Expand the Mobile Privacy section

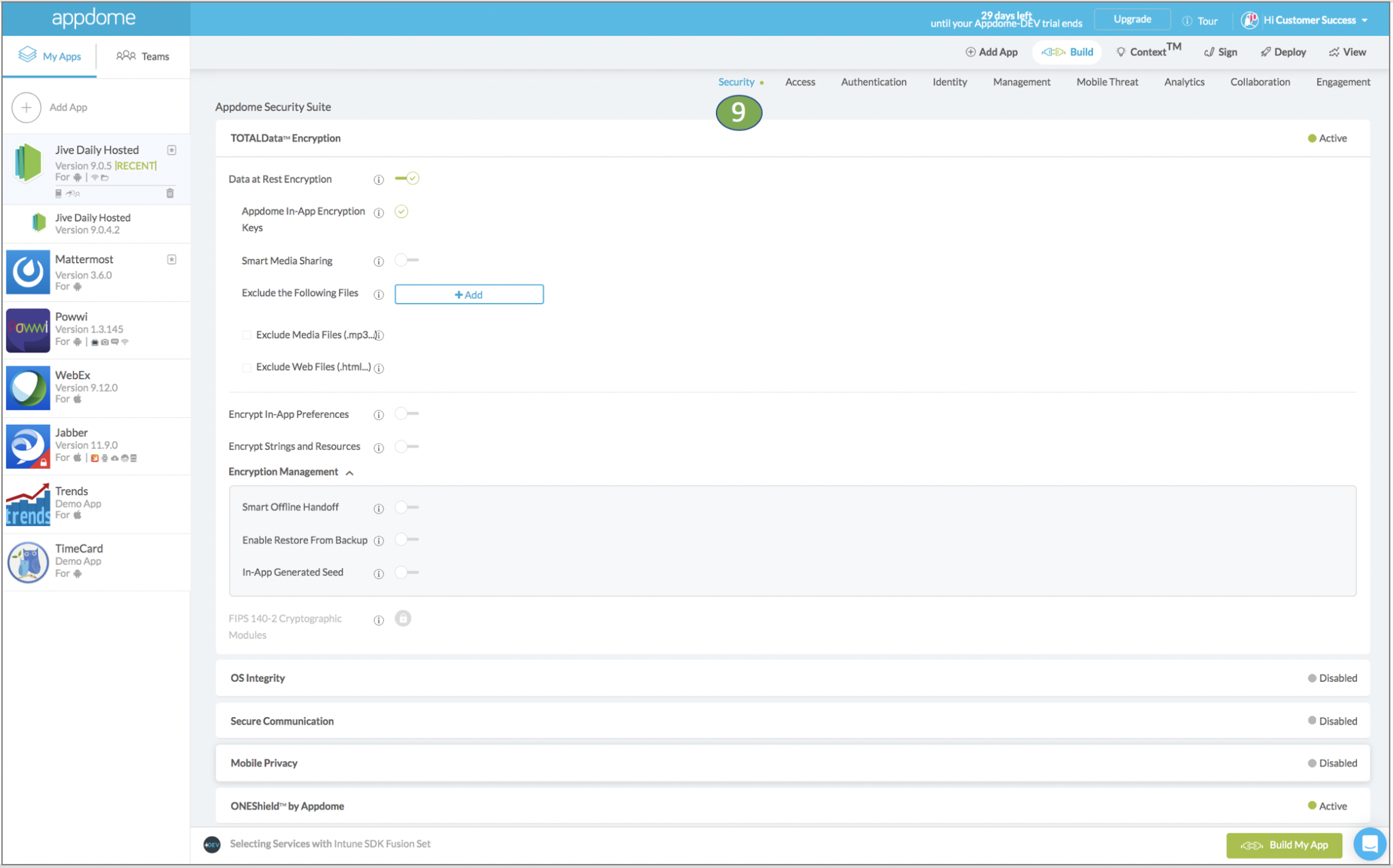pos(793,763)
